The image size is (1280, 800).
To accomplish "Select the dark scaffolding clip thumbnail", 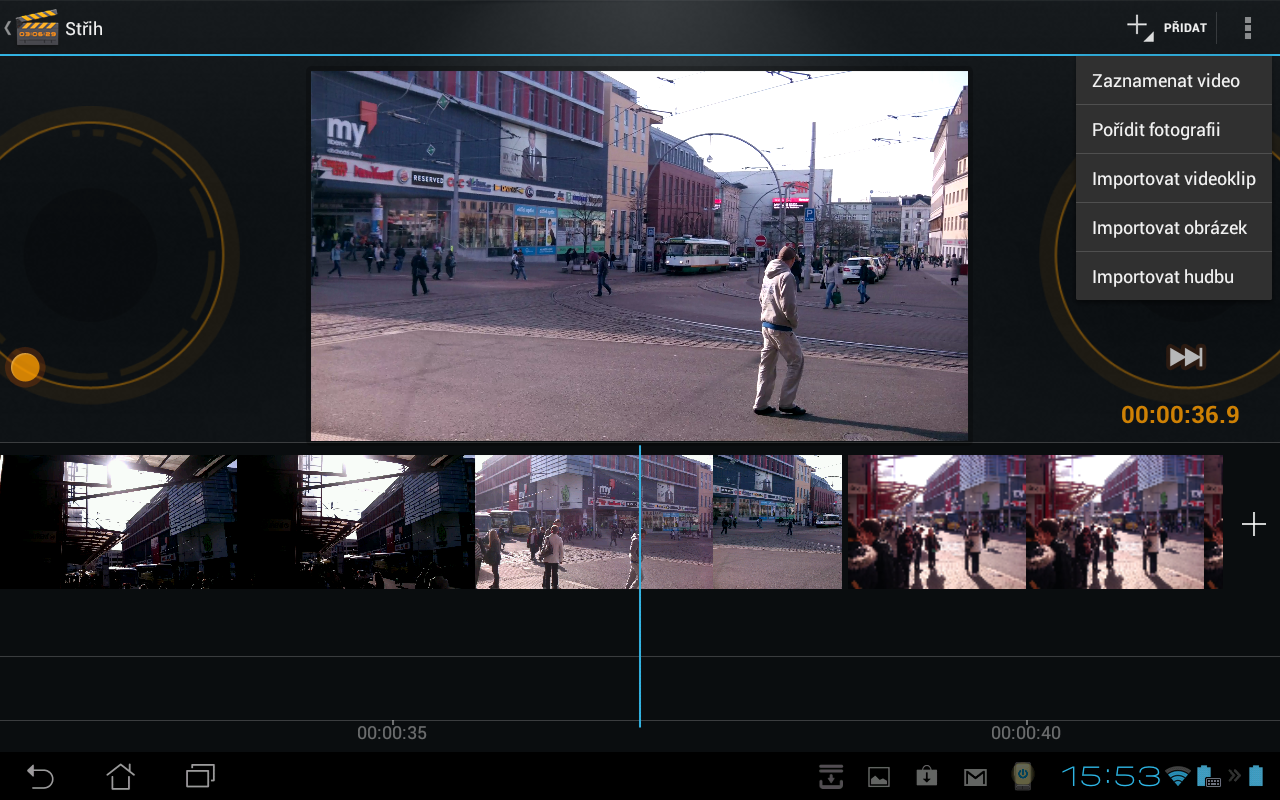I will (x=237, y=522).
